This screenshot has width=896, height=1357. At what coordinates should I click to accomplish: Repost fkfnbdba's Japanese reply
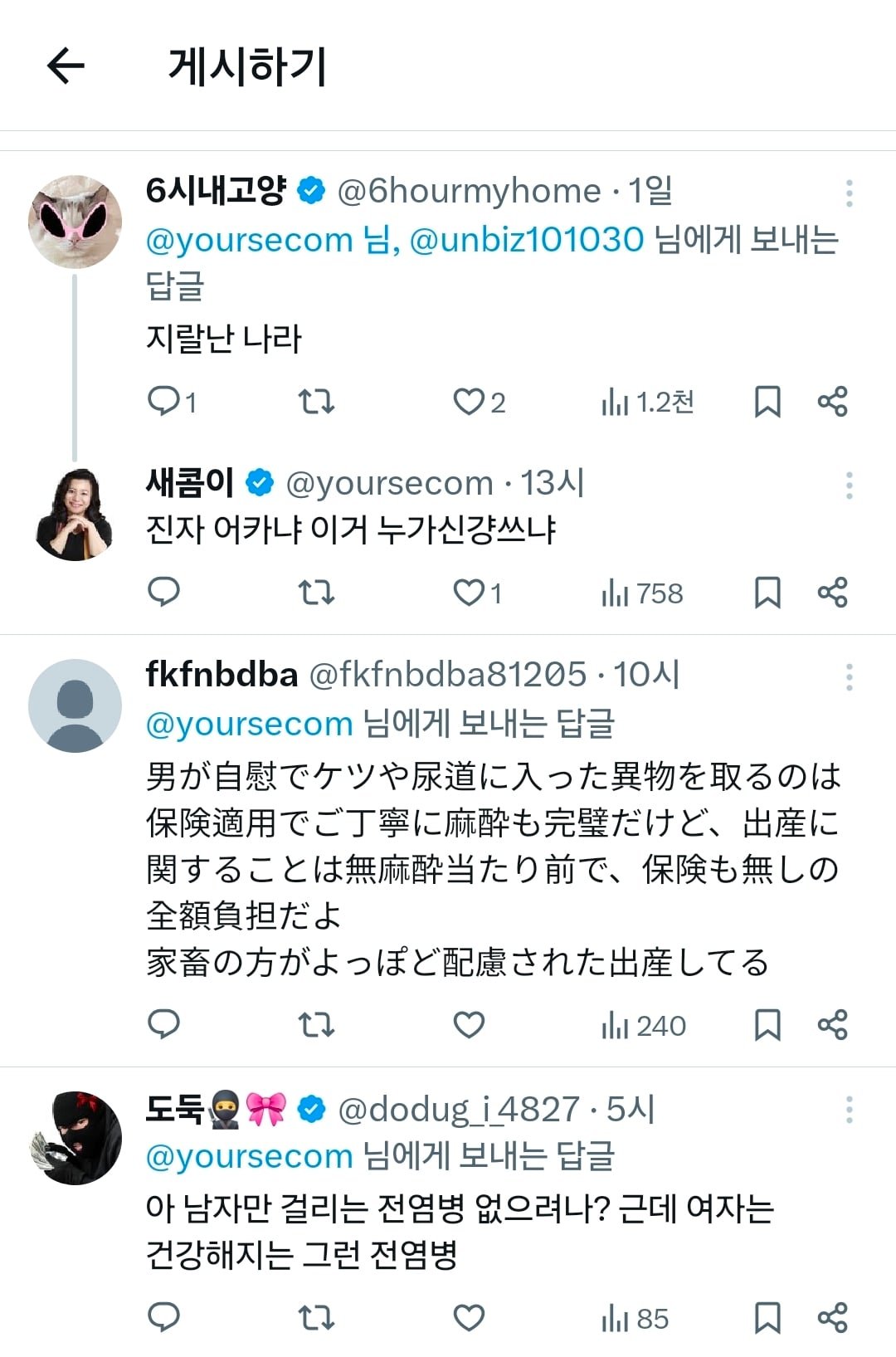coord(316,1025)
